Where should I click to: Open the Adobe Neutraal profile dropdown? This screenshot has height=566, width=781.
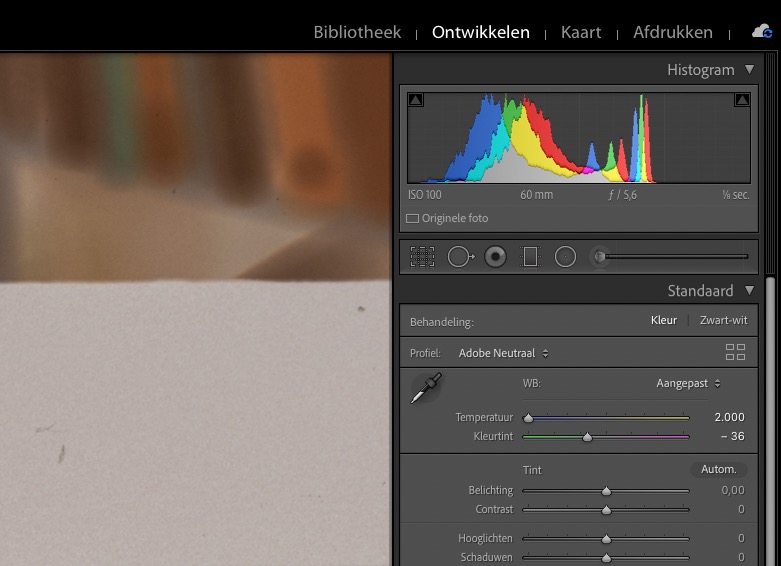coord(503,353)
